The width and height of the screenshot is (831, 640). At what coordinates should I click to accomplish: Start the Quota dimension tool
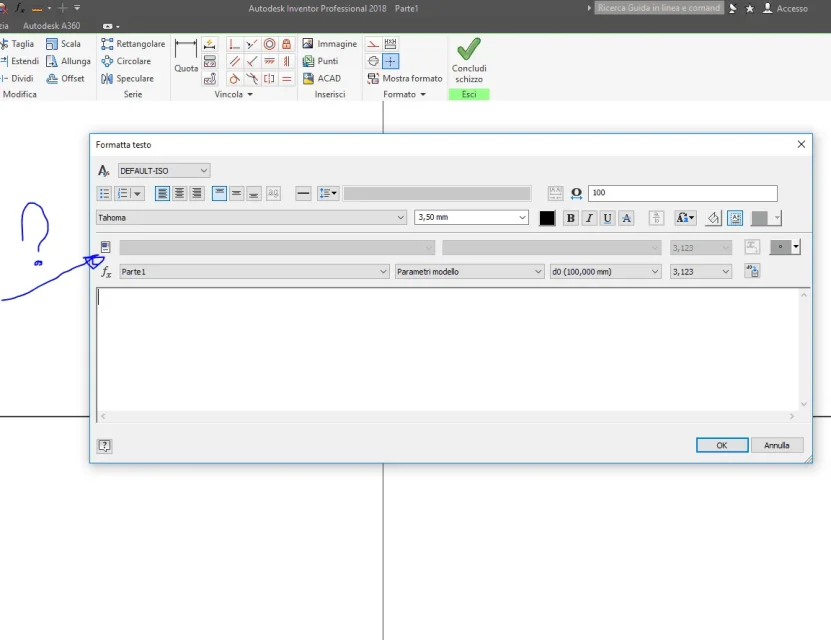(x=186, y=56)
